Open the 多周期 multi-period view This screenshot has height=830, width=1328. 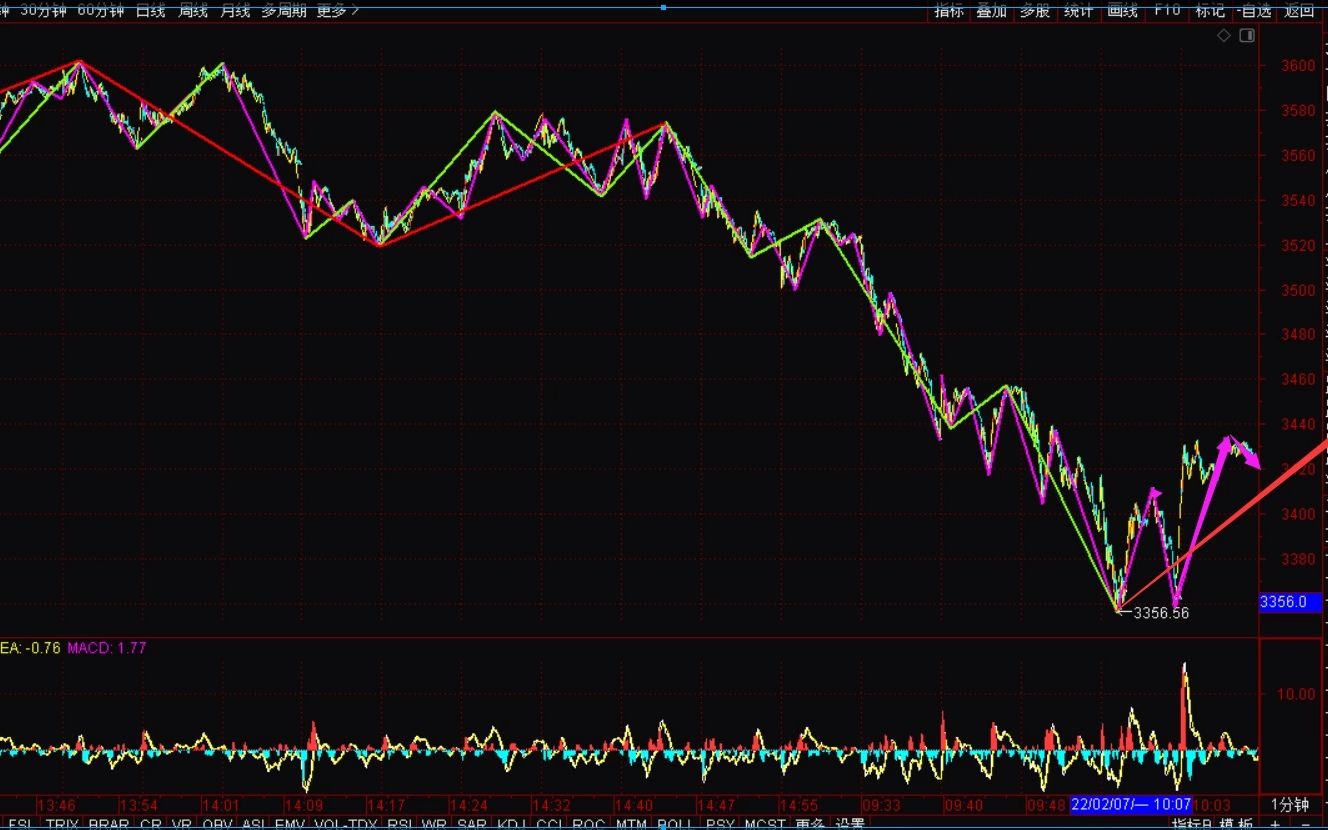point(284,10)
